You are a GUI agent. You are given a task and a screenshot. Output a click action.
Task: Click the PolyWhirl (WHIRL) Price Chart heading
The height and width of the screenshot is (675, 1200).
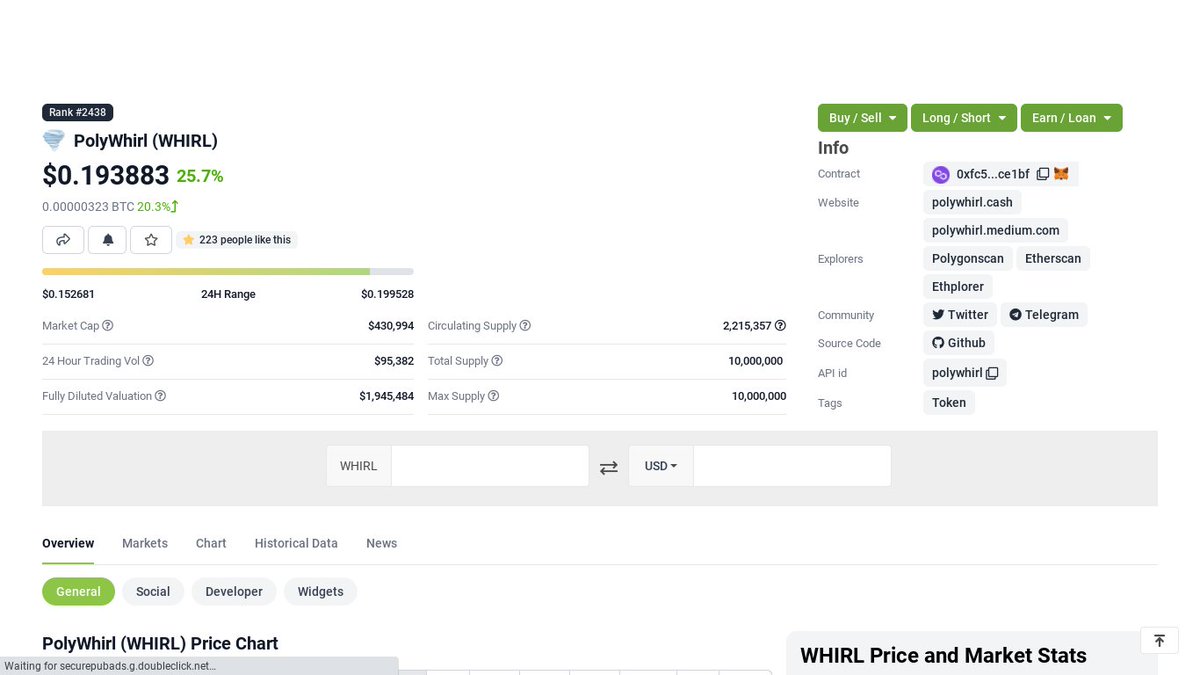[160, 643]
